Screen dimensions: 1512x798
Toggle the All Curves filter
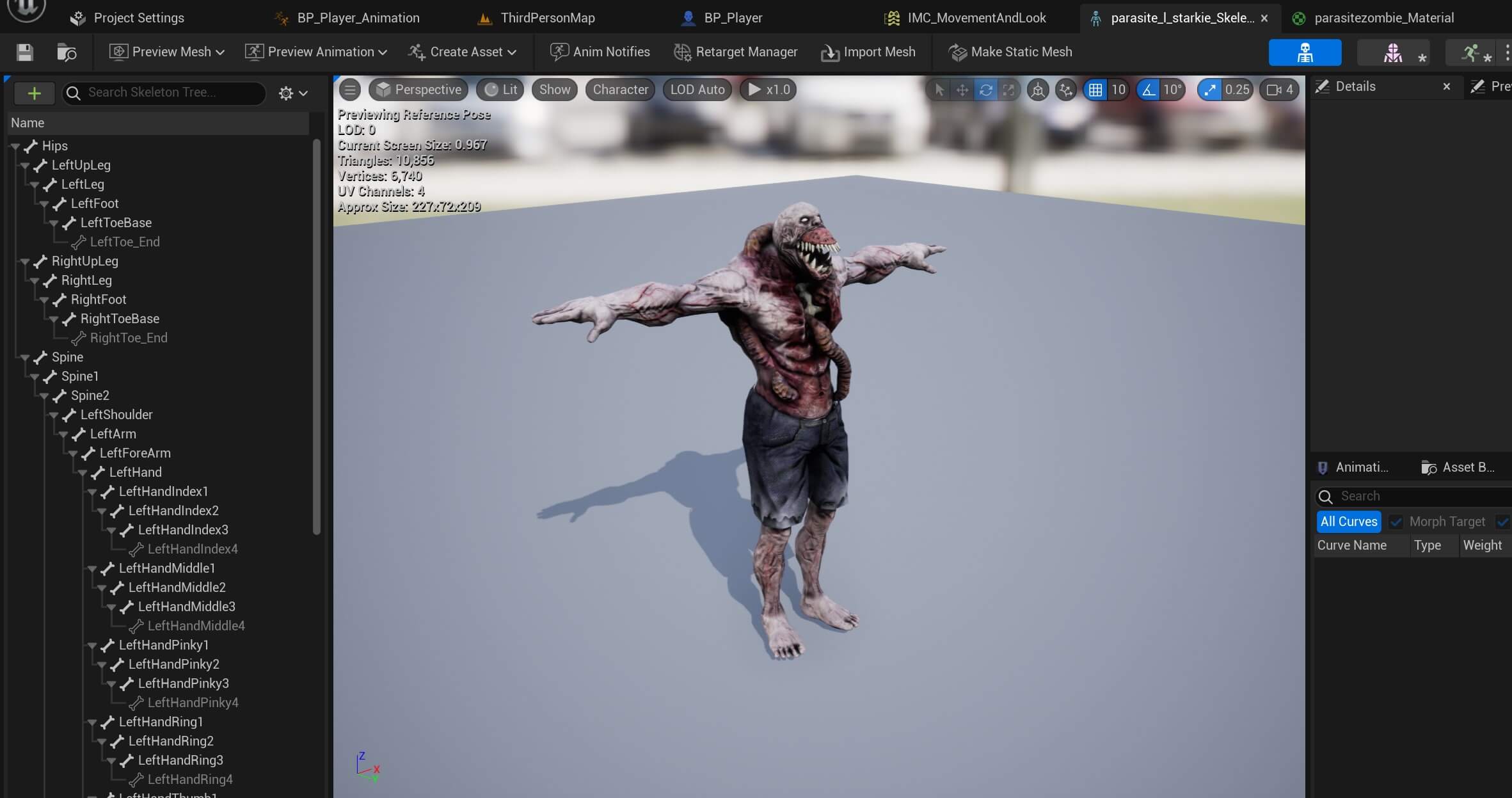point(1349,522)
